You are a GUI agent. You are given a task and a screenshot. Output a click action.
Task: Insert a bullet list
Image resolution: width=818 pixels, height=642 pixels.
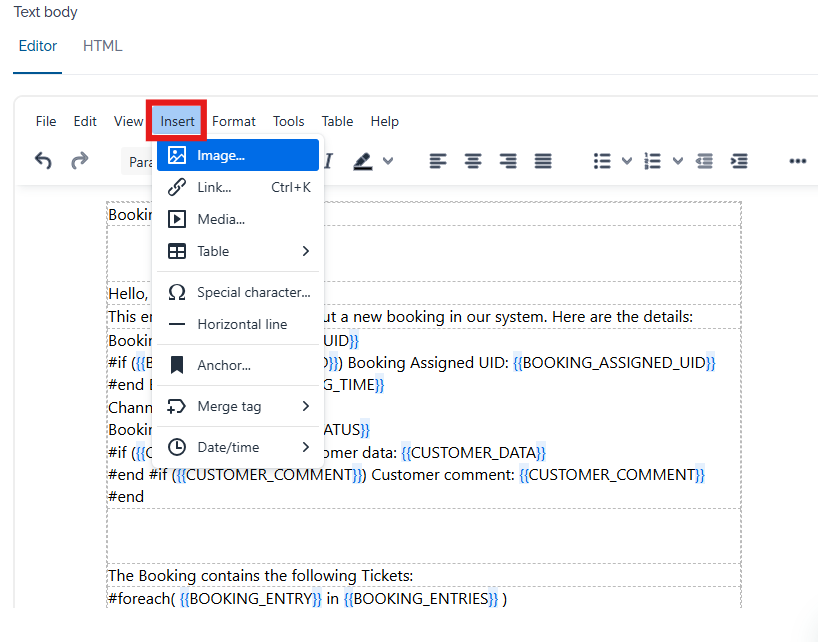[x=602, y=161]
